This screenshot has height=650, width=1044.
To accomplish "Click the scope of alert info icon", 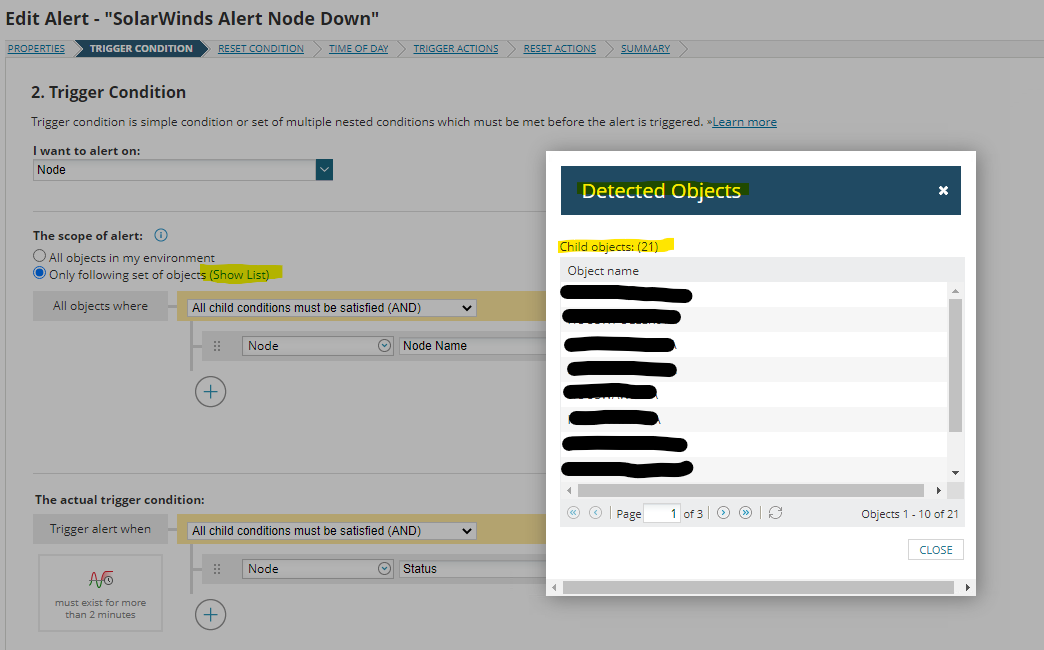I will pos(161,235).
